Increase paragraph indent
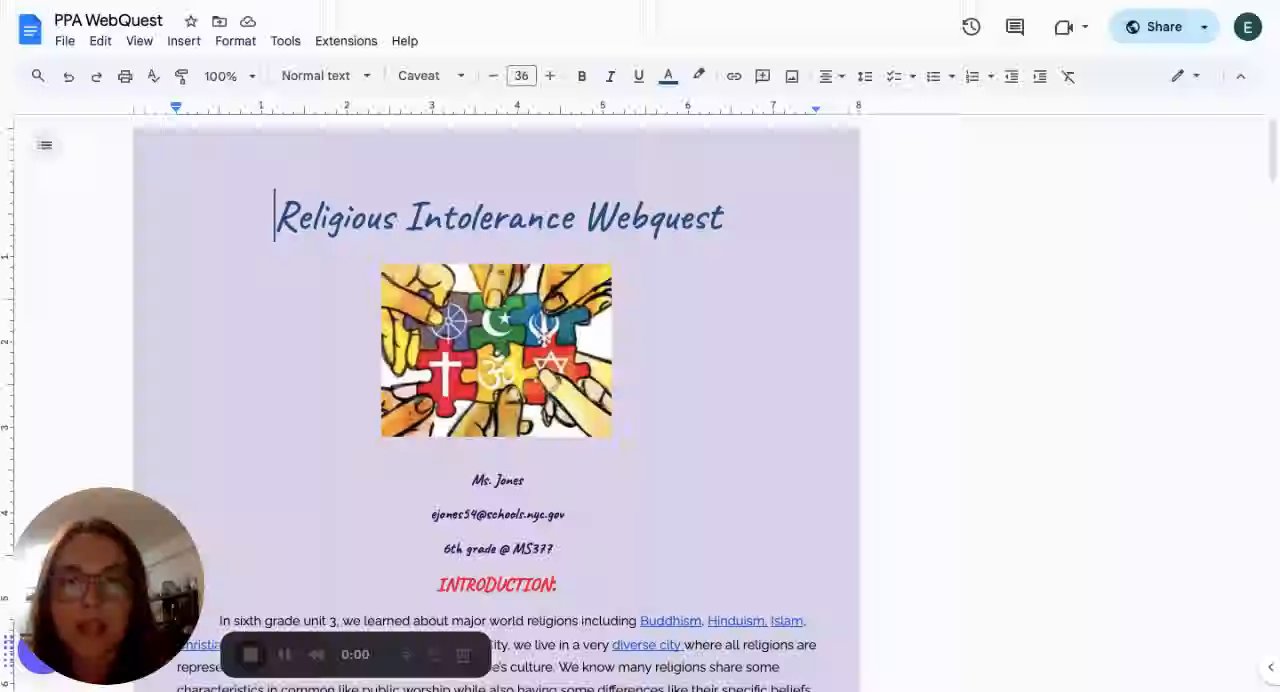 click(x=1040, y=76)
